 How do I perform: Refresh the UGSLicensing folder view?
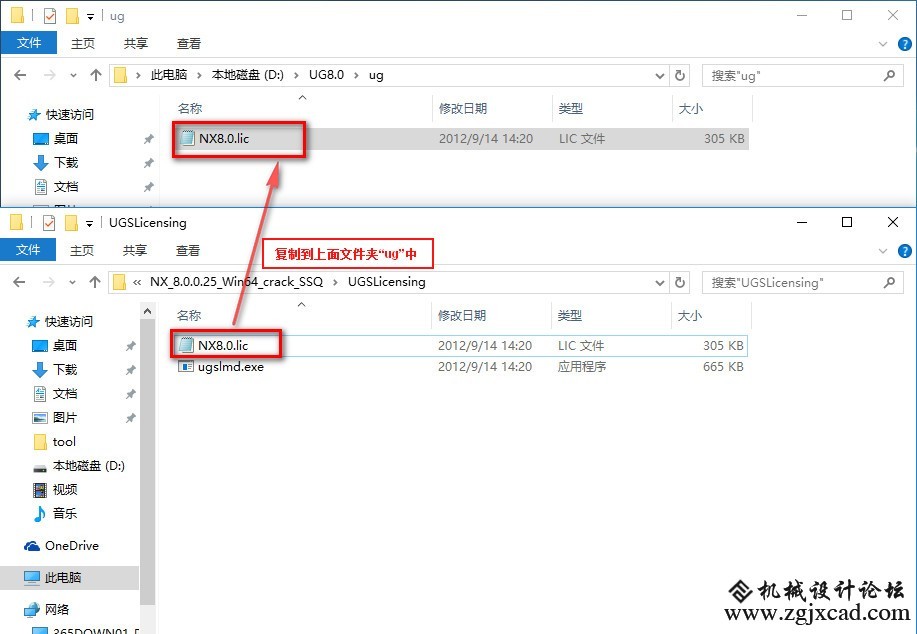pos(680,282)
